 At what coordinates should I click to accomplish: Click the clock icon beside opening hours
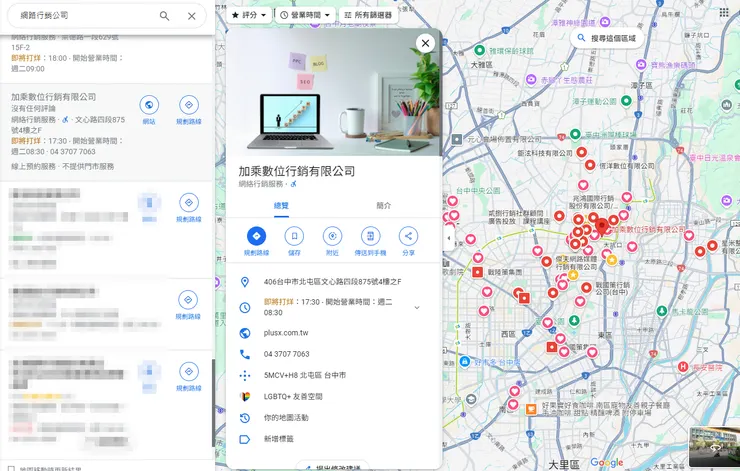(x=244, y=307)
